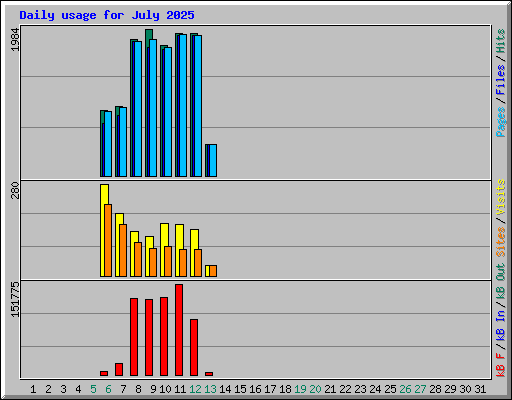
Task: Click day label 17 on the x-axis
Action: tap(270, 389)
